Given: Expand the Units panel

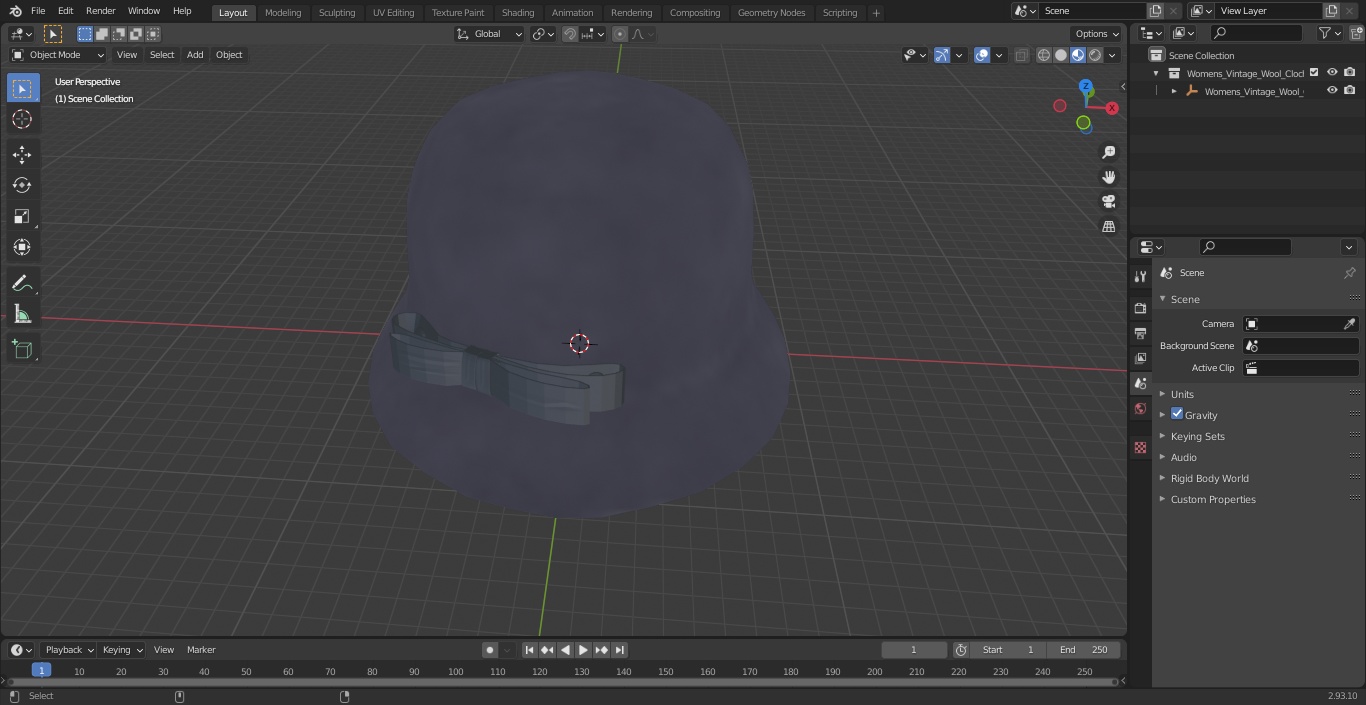Looking at the screenshot, I should point(1181,394).
